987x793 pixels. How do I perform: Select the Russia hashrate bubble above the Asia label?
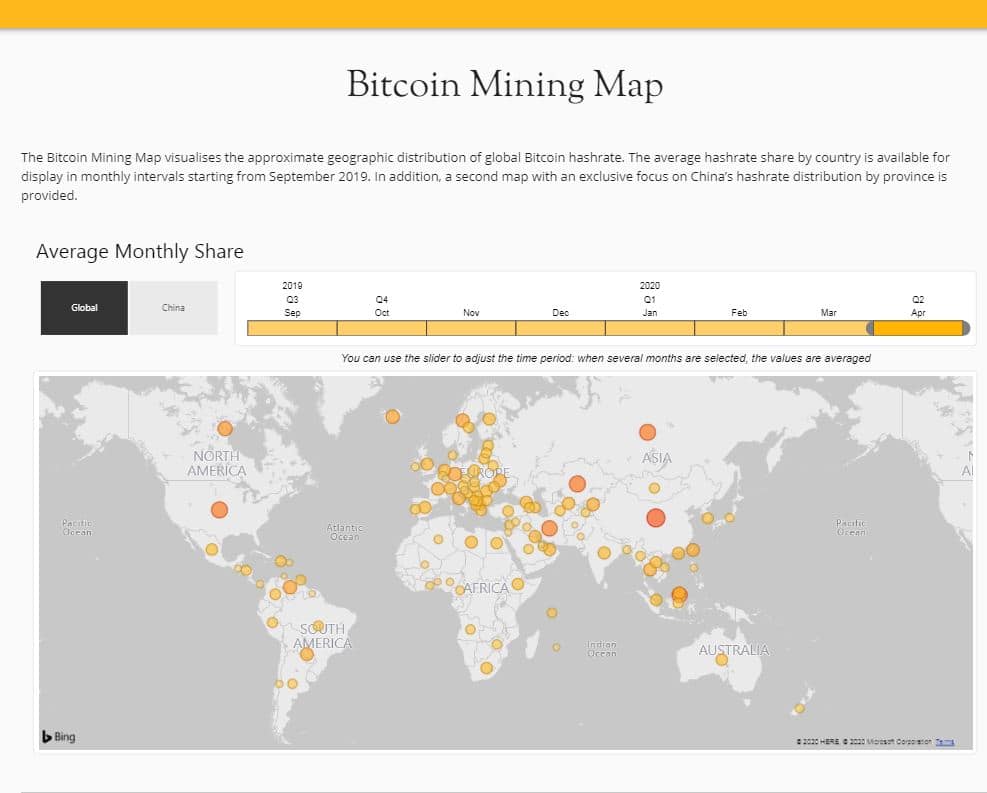coord(647,432)
